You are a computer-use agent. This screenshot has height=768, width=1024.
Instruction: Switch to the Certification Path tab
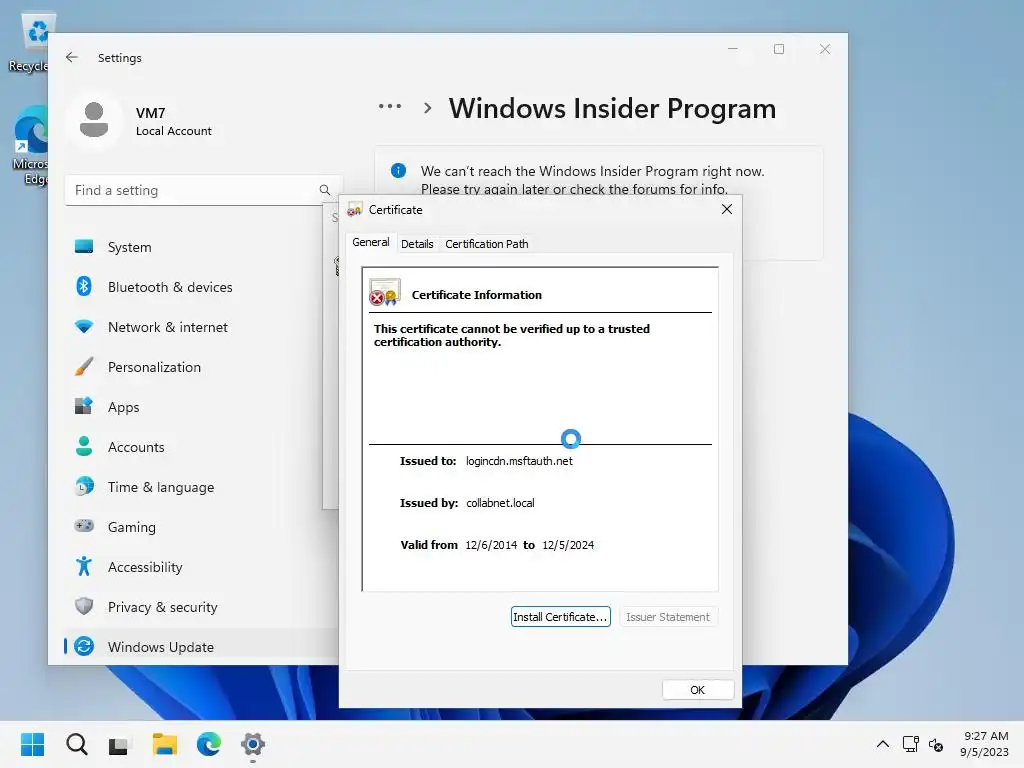[487, 244]
